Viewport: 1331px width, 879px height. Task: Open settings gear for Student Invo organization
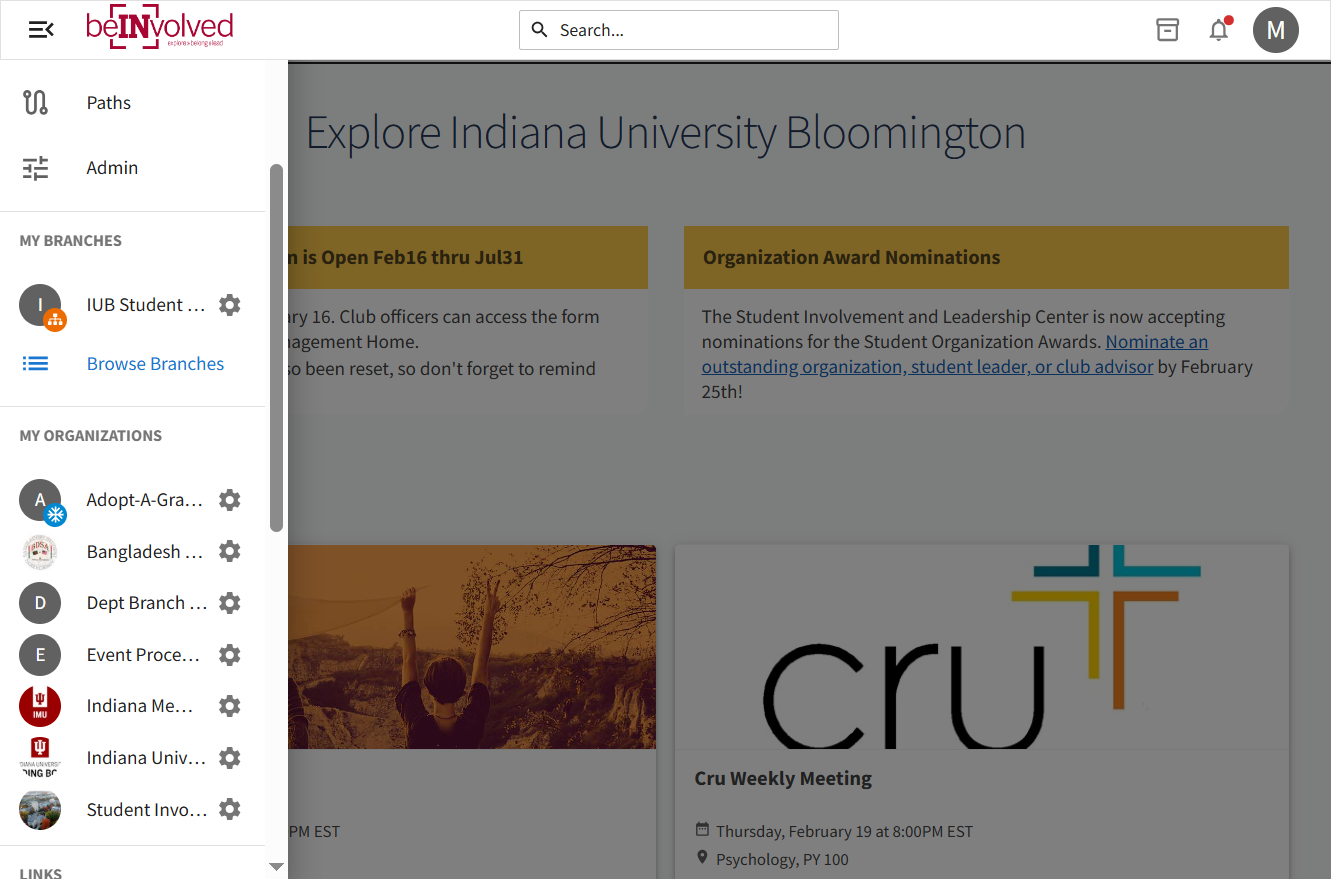[x=230, y=809]
